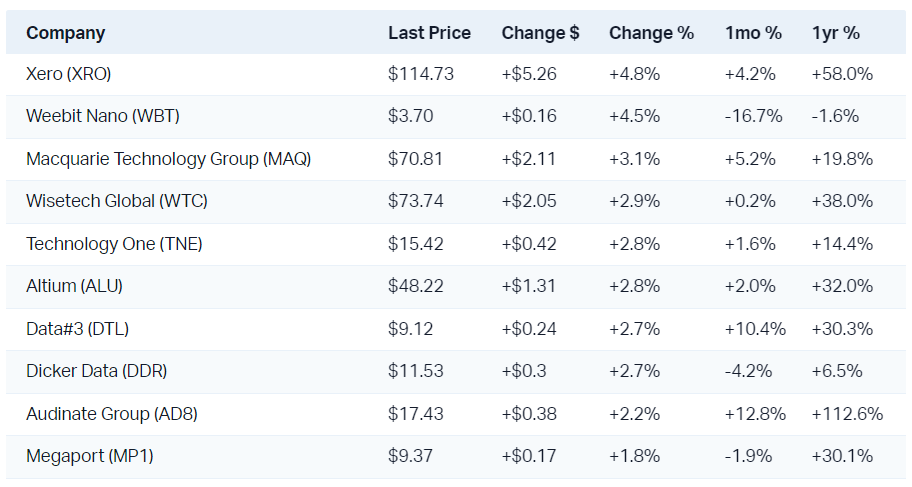Select Weebit Nano's -16.7% monthly change

[x=753, y=115]
